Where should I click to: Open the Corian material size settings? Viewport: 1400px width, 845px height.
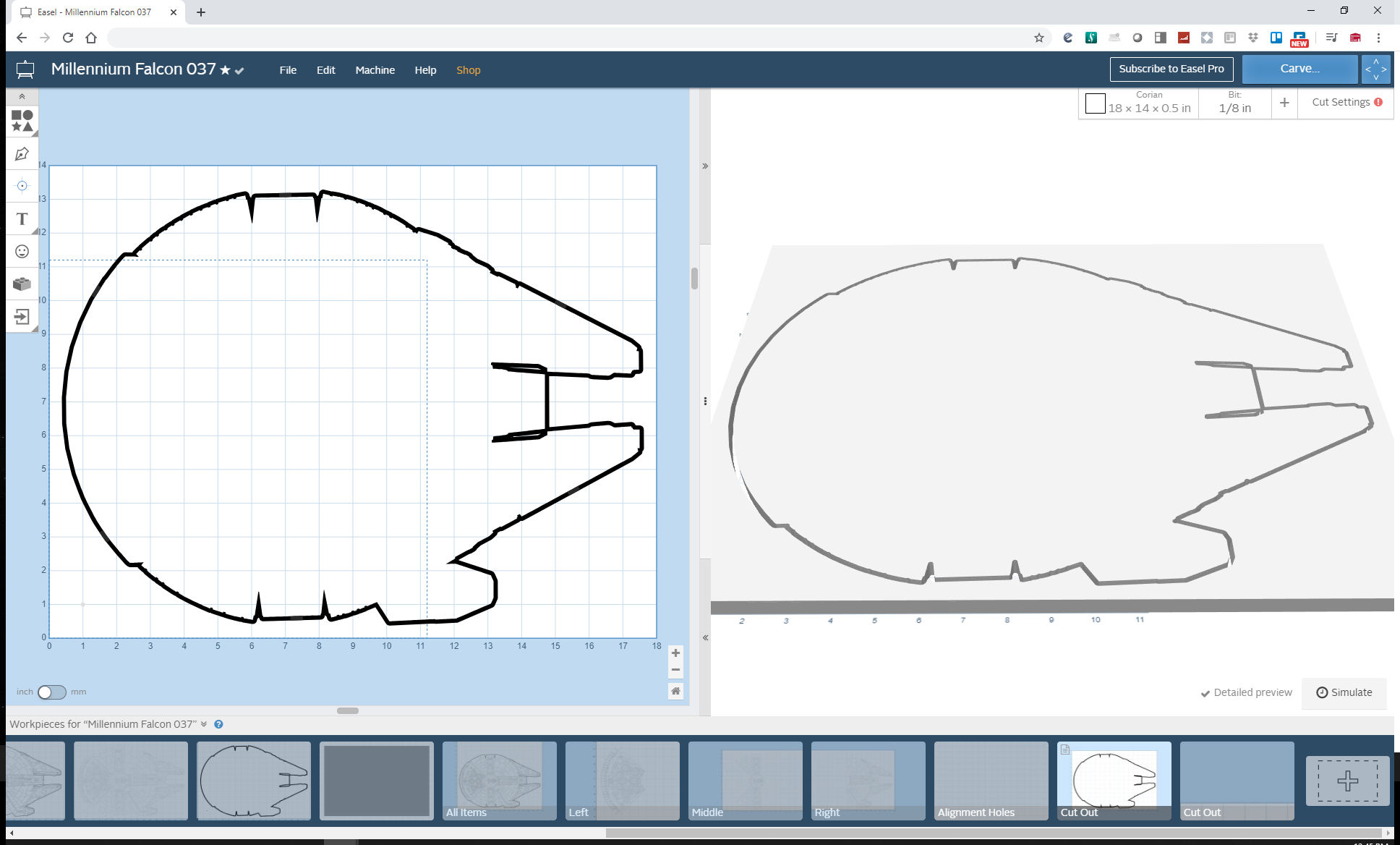[x=1148, y=103]
